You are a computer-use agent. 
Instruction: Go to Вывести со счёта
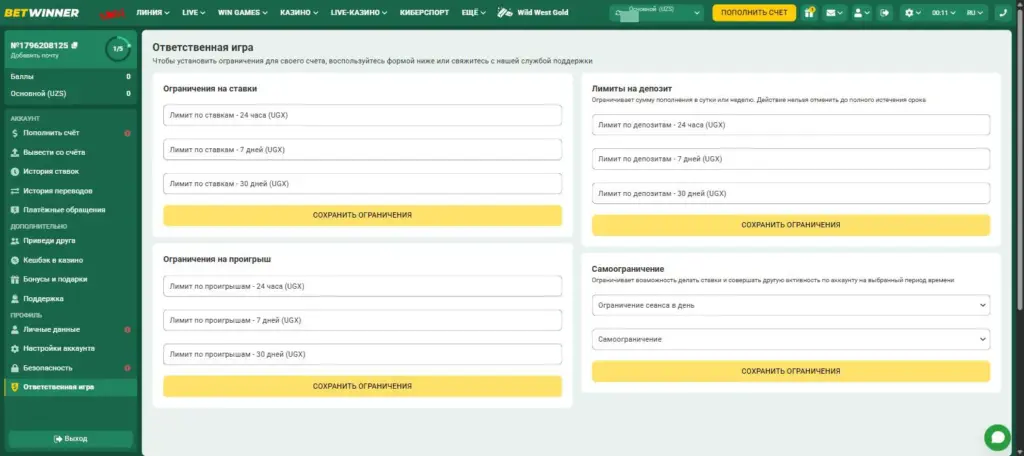(54, 152)
